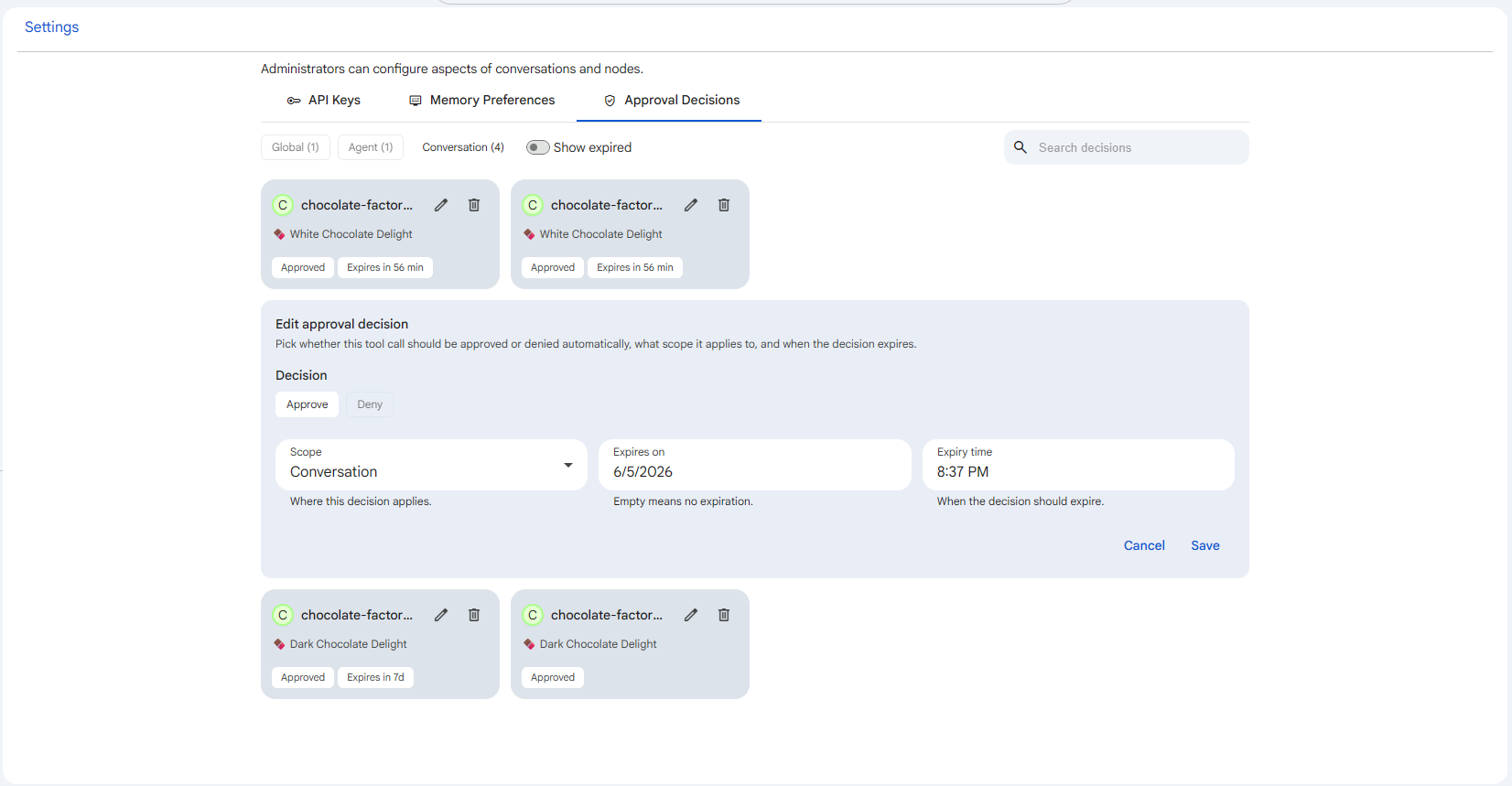Click the Expiry time field

point(1078,465)
